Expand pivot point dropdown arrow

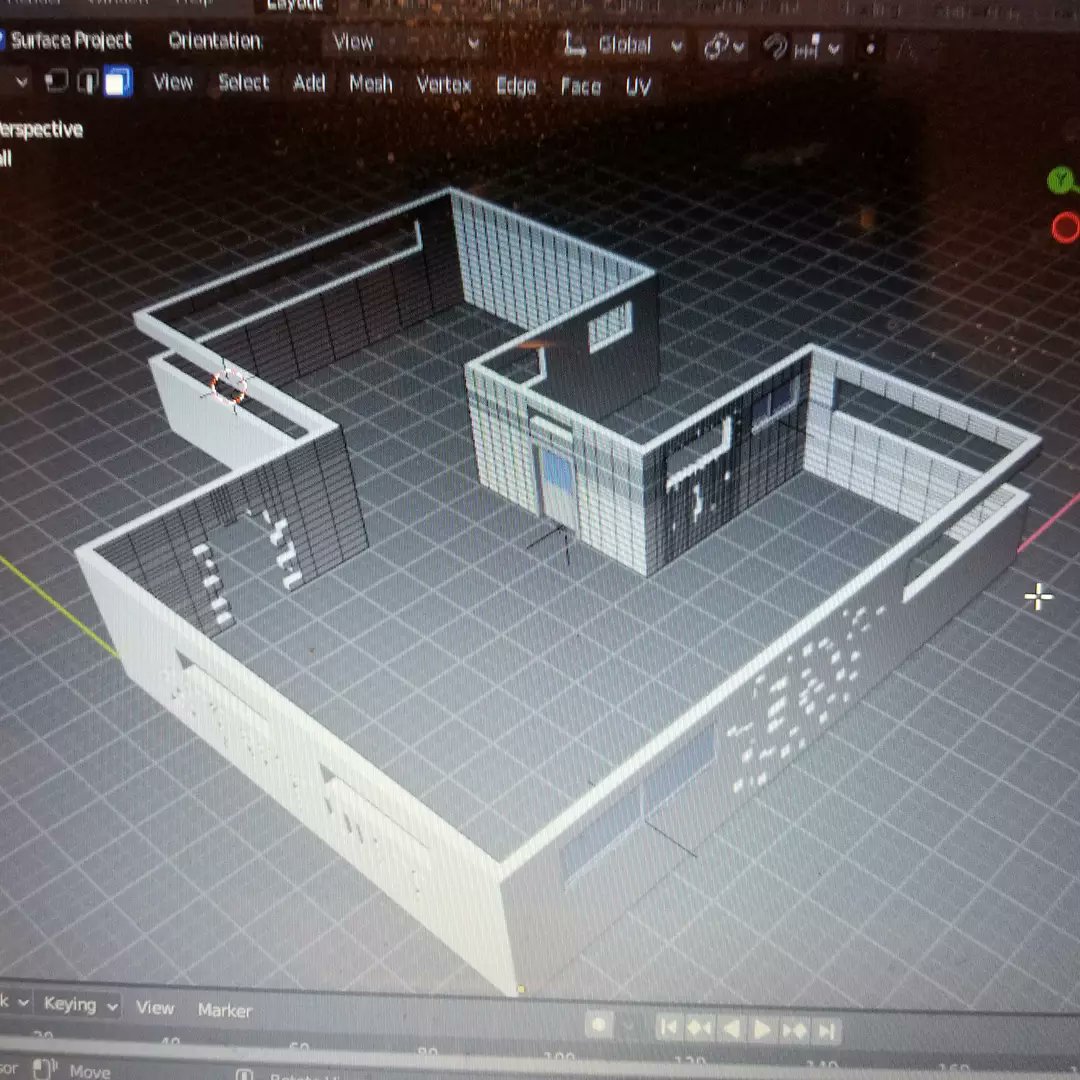739,48
